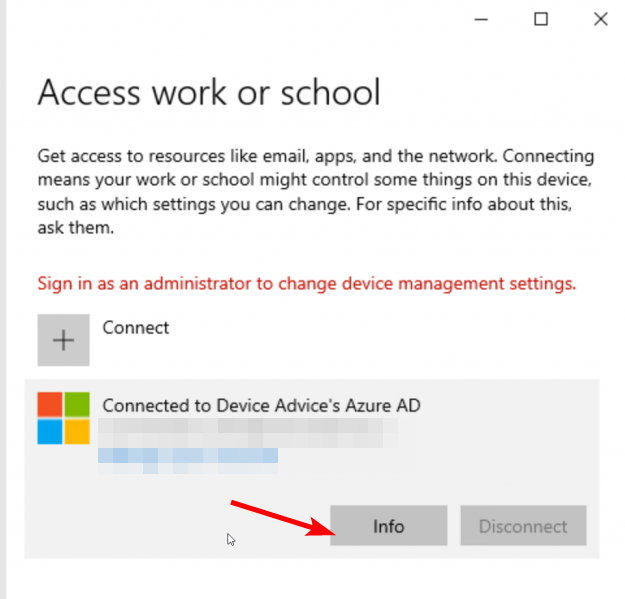Select the Microsoft logo beside the connected account
The width and height of the screenshot is (625, 599).
[63, 418]
